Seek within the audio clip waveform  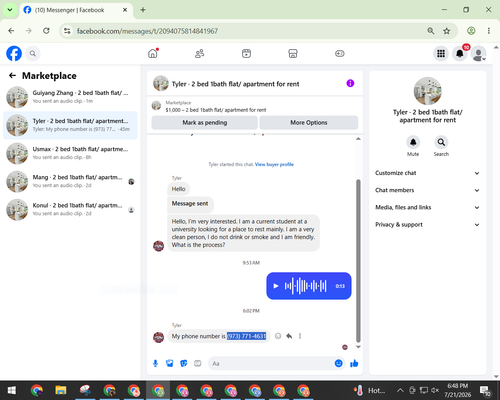306,286
